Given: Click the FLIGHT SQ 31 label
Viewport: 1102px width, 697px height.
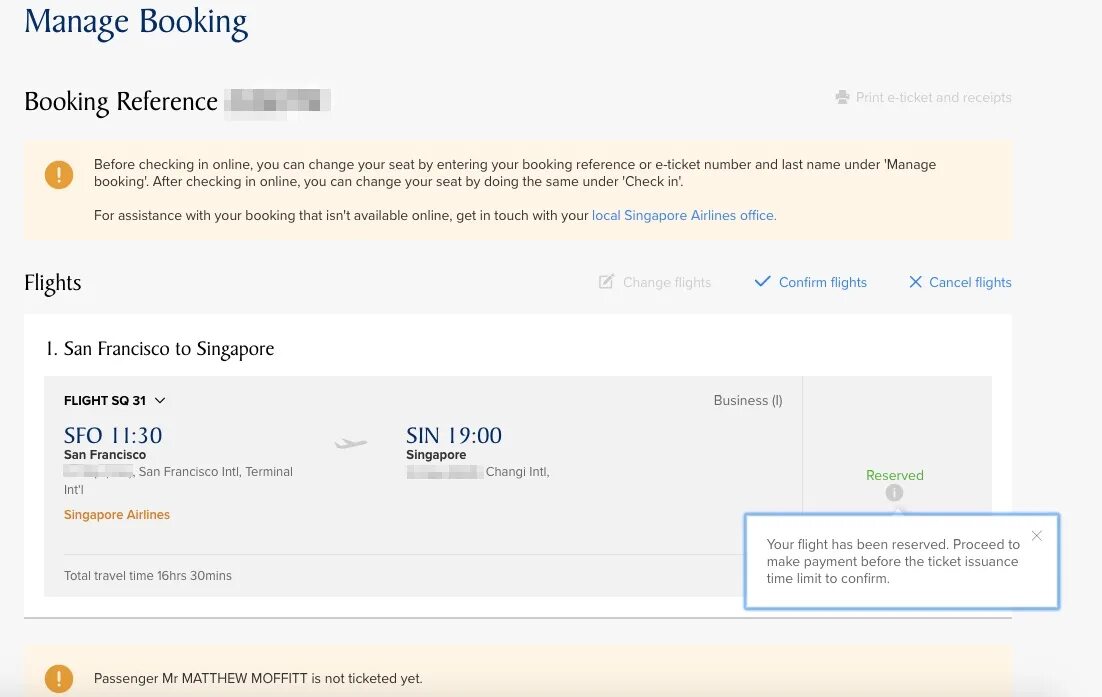Looking at the screenshot, I should pos(105,400).
